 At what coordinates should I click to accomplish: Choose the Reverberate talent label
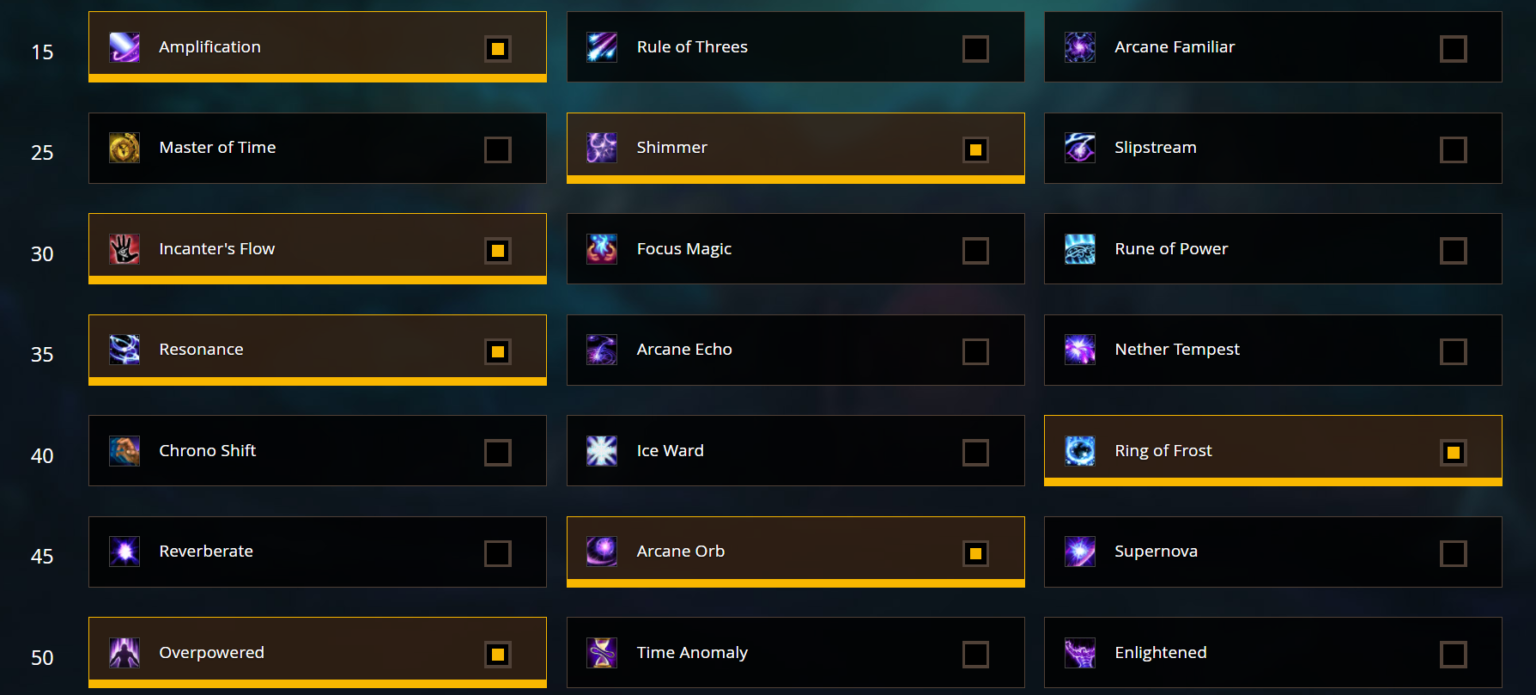[x=206, y=551]
